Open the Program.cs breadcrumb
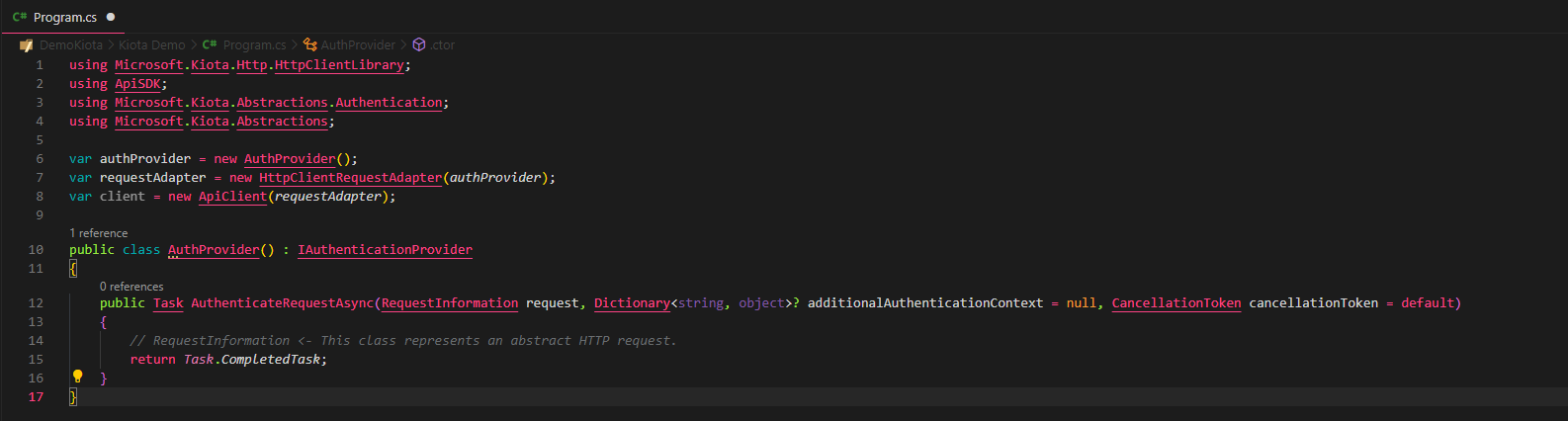Screen dimensions: 1568x421 coord(254,44)
